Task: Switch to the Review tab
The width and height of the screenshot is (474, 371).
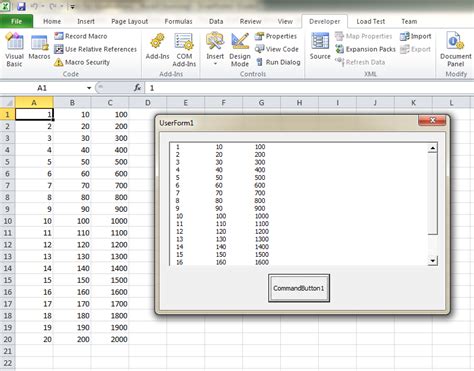Action: click(250, 21)
